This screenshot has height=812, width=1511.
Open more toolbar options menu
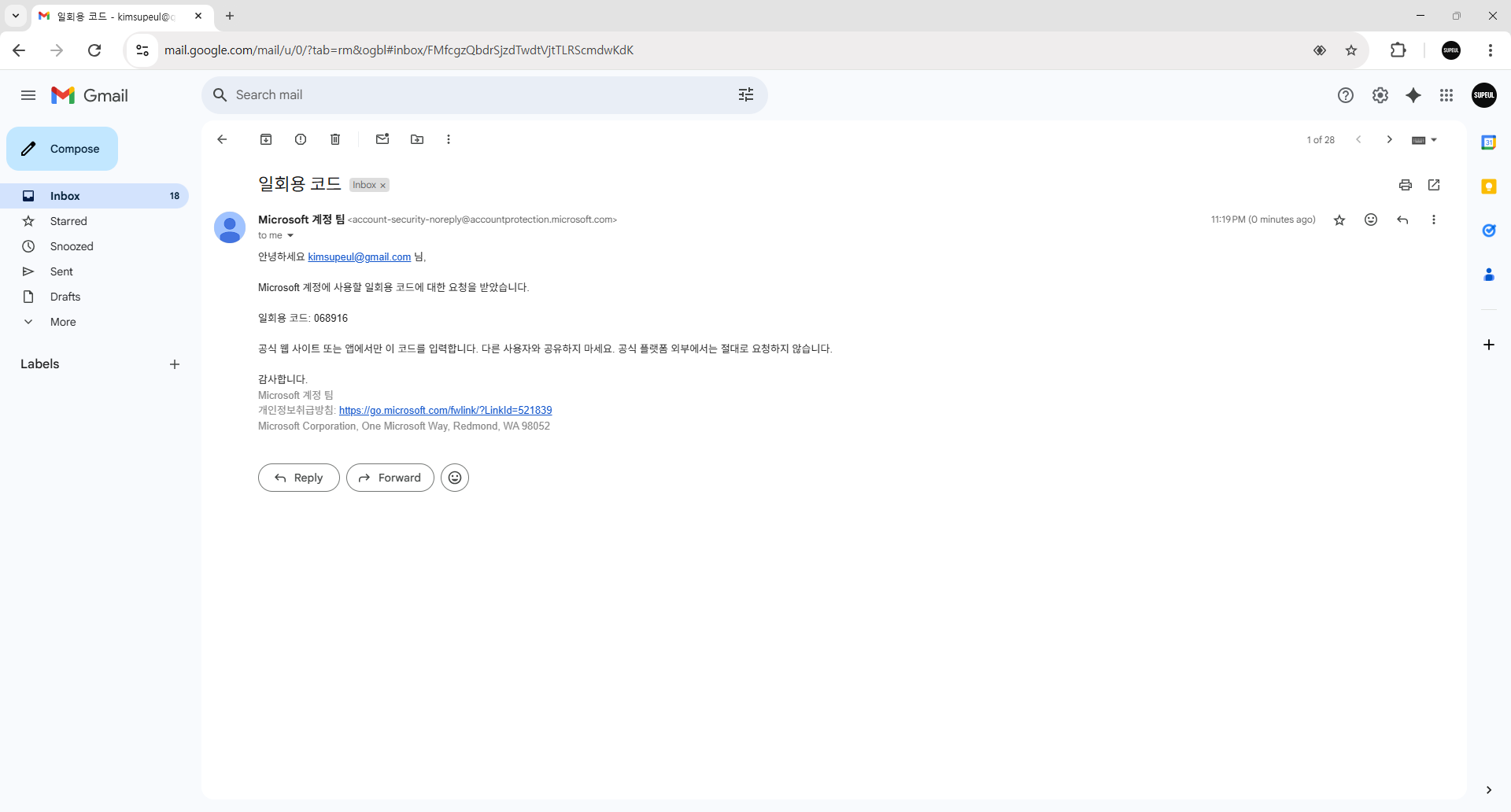pos(449,139)
